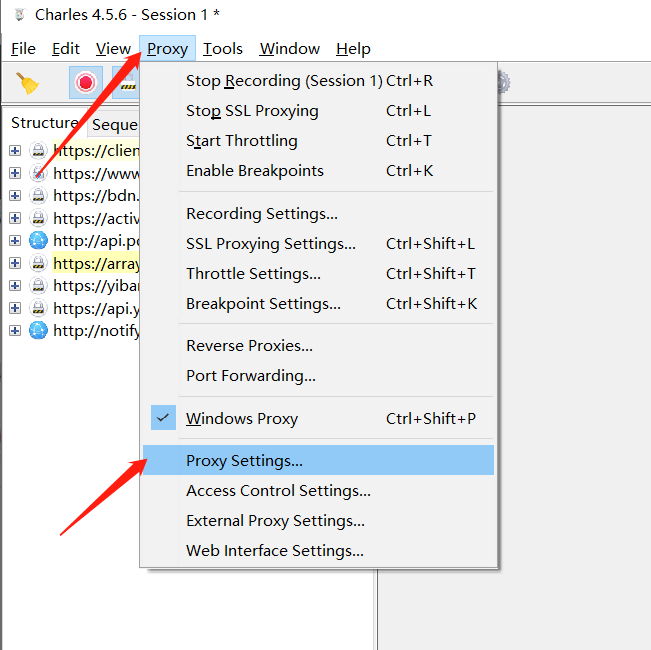Click the gear settings icon in toolbar
The image size is (651, 650).
pyautogui.click(x=504, y=82)
